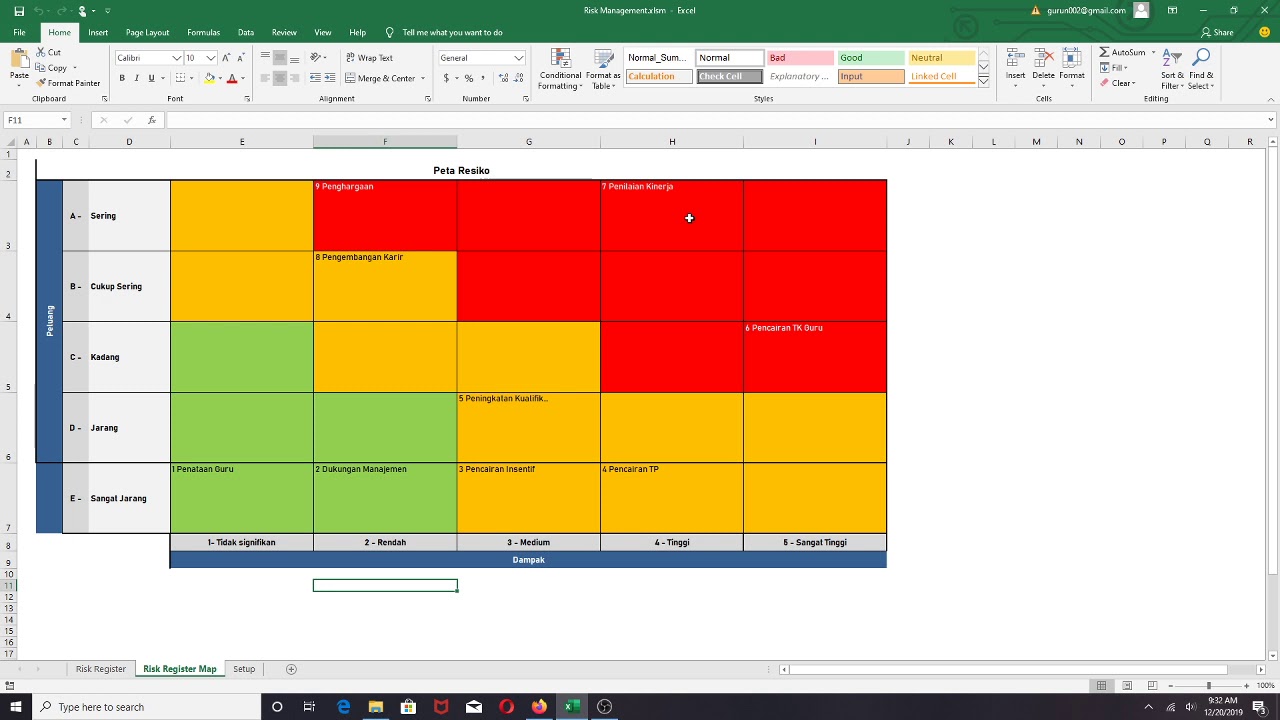Click Decrease Decimal icon
This screenshot has width=1280, height=720.
tap(518, 78)
